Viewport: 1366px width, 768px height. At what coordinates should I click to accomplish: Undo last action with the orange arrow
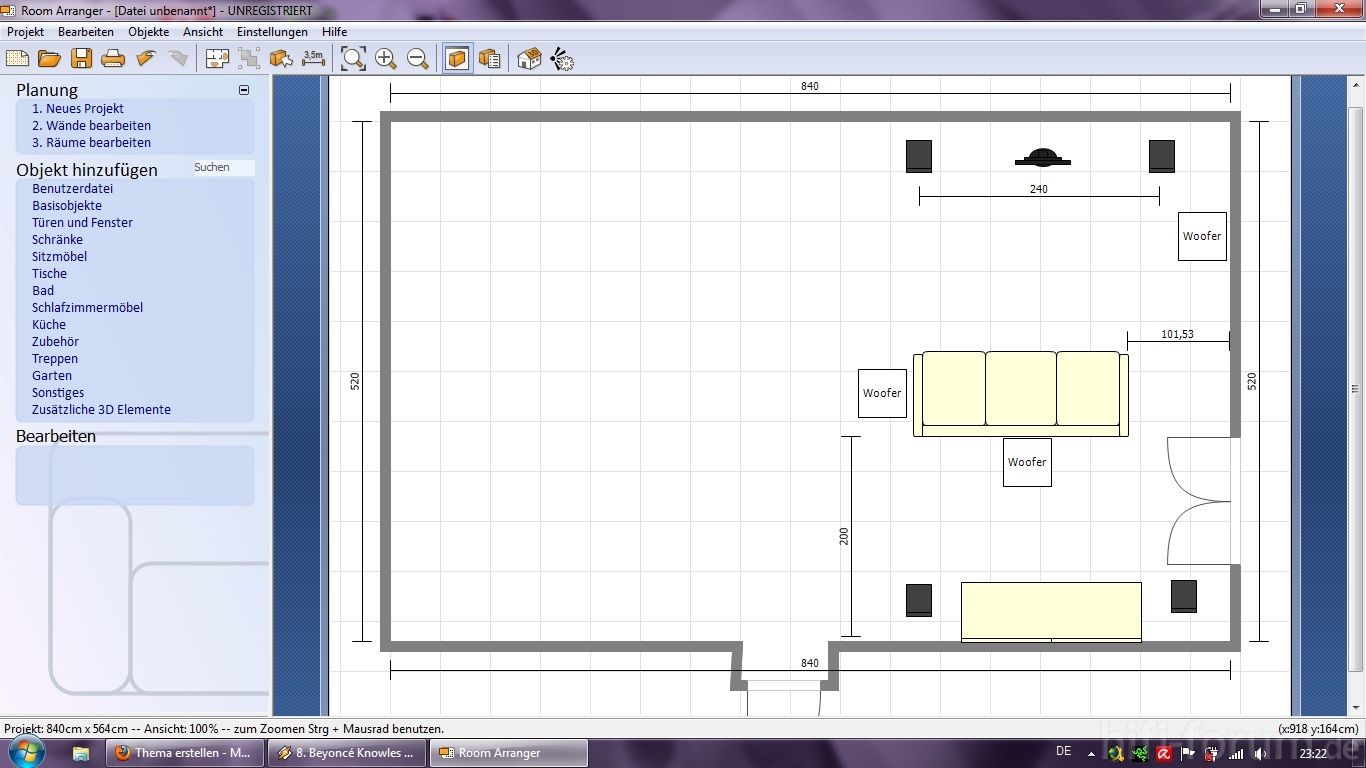146,59
